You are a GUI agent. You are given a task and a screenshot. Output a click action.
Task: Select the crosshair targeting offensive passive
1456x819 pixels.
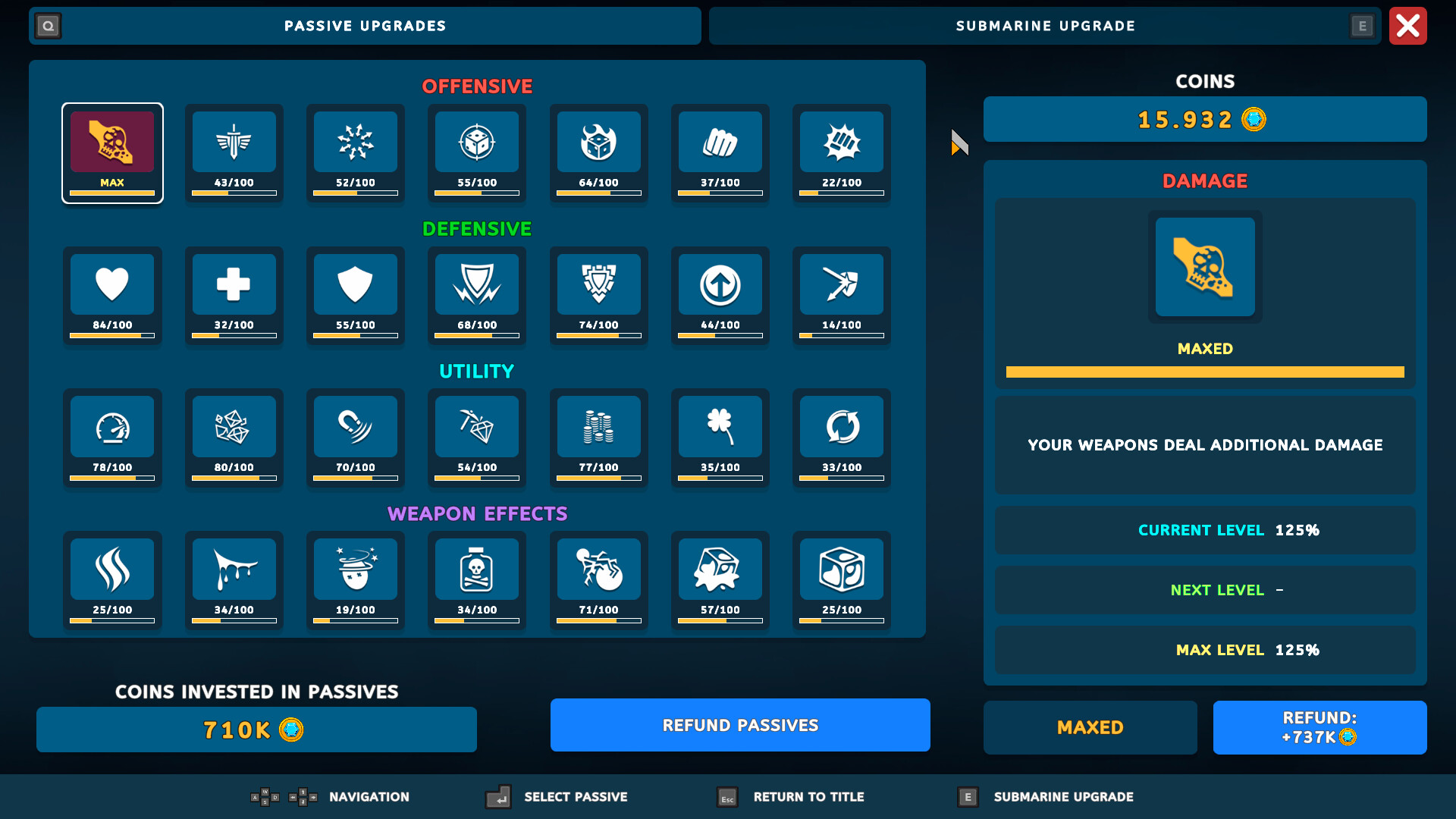(x=477, y=142)
